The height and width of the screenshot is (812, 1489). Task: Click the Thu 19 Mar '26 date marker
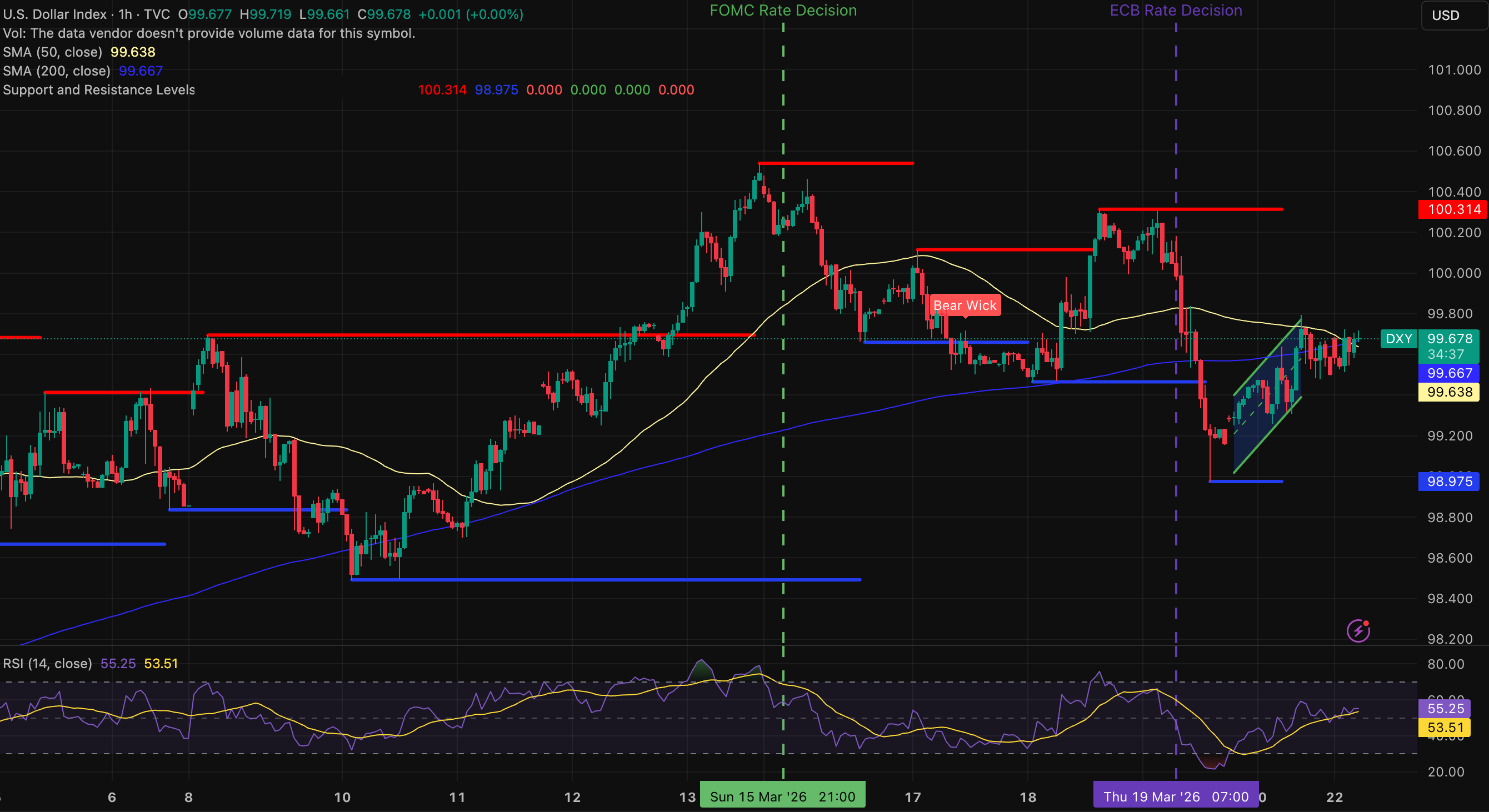click(x=1175, y=797)
